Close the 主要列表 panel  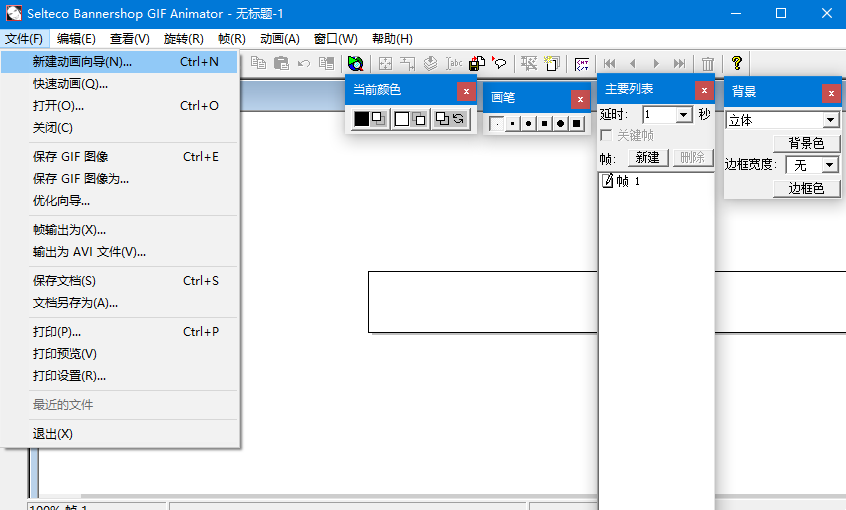704,90
